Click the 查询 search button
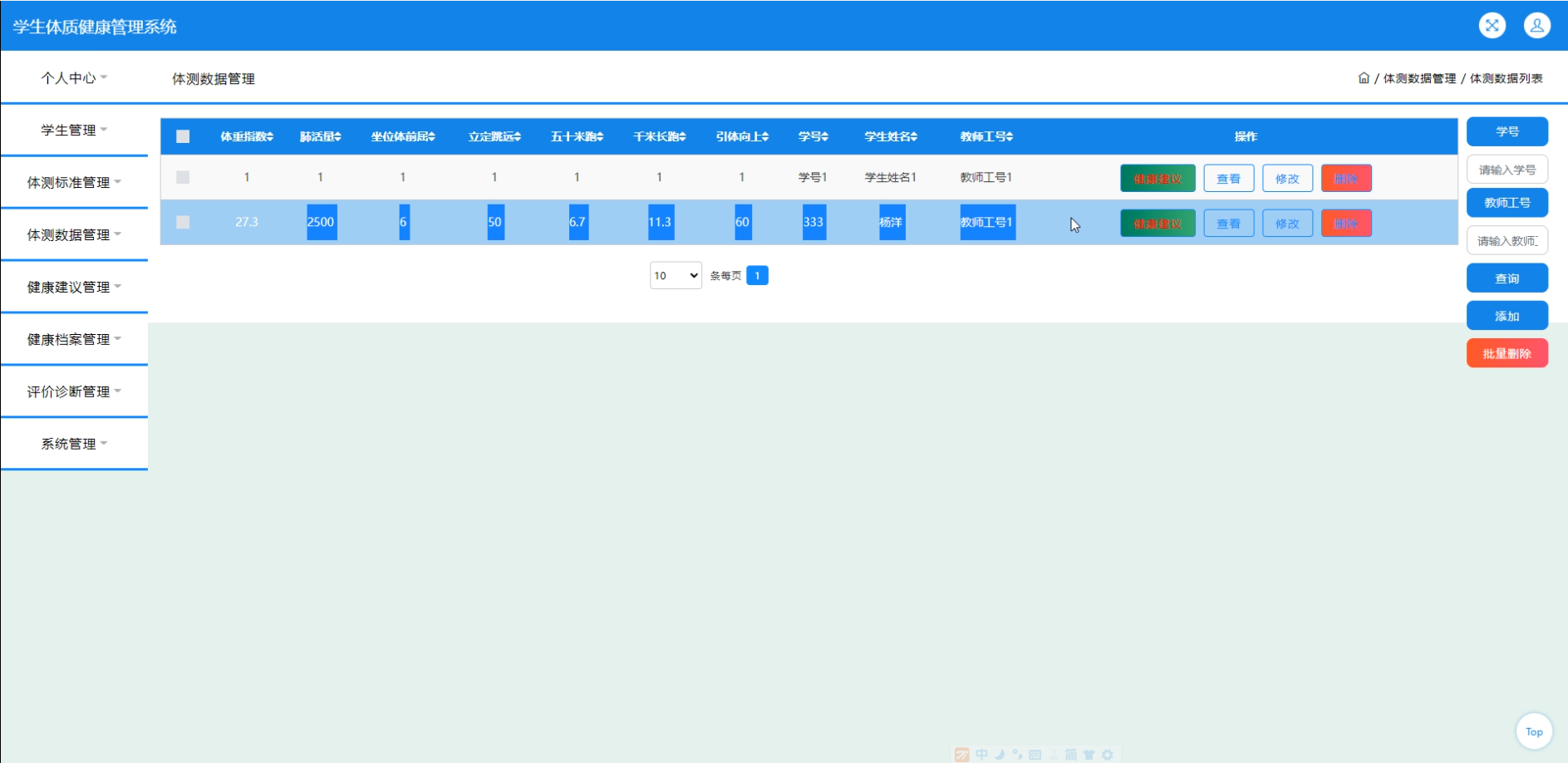Screen dimensions: 1568x763 (1507, 278)
